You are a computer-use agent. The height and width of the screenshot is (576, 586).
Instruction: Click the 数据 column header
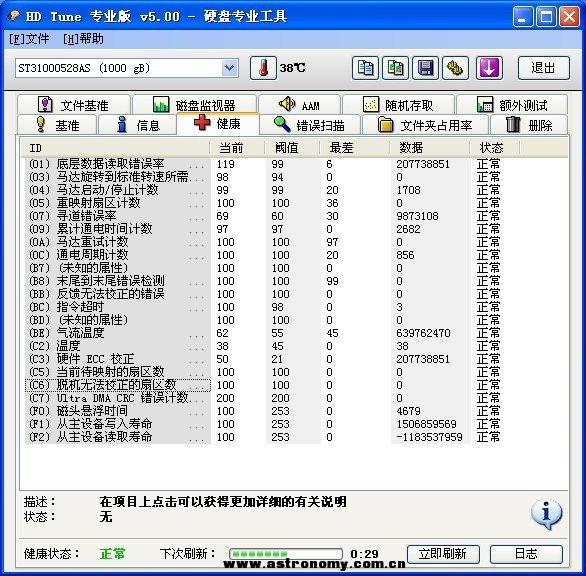430,148
